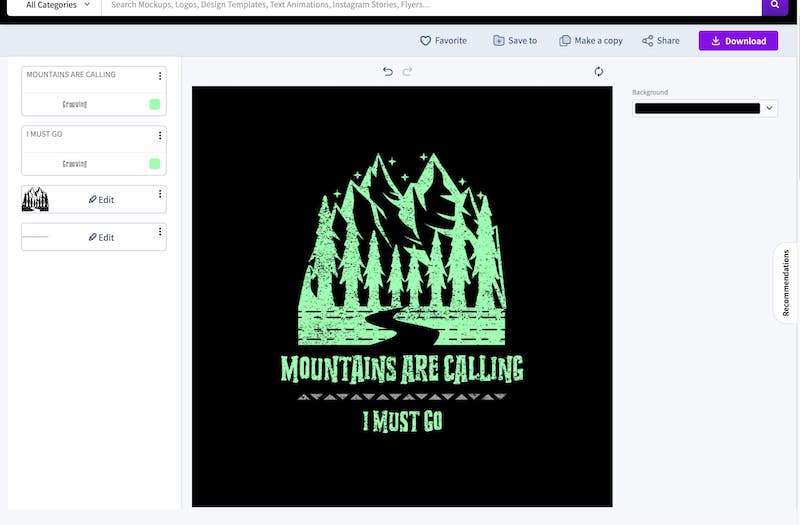Viewport: 800px width, 525px height.
Task: Change font of MOUNTAINS ARE CALLING text
Action: click(75, 104)
